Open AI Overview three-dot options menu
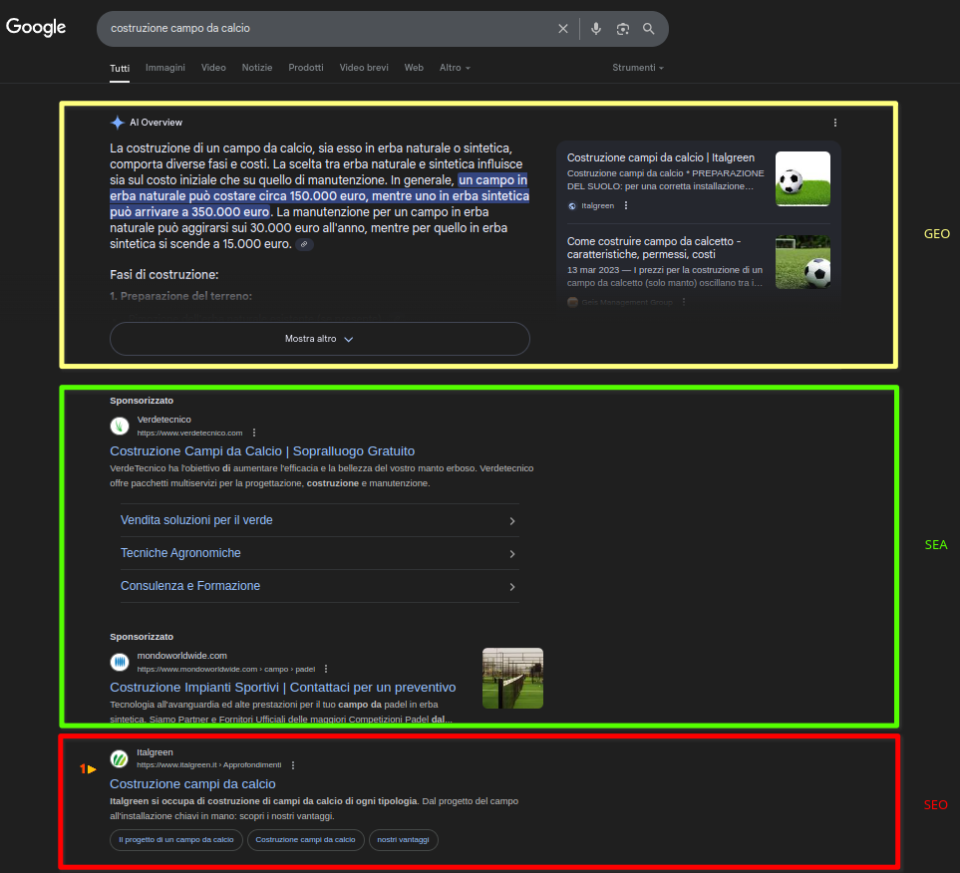Viewport: 960px width, 873px height. tap(835, 122)
